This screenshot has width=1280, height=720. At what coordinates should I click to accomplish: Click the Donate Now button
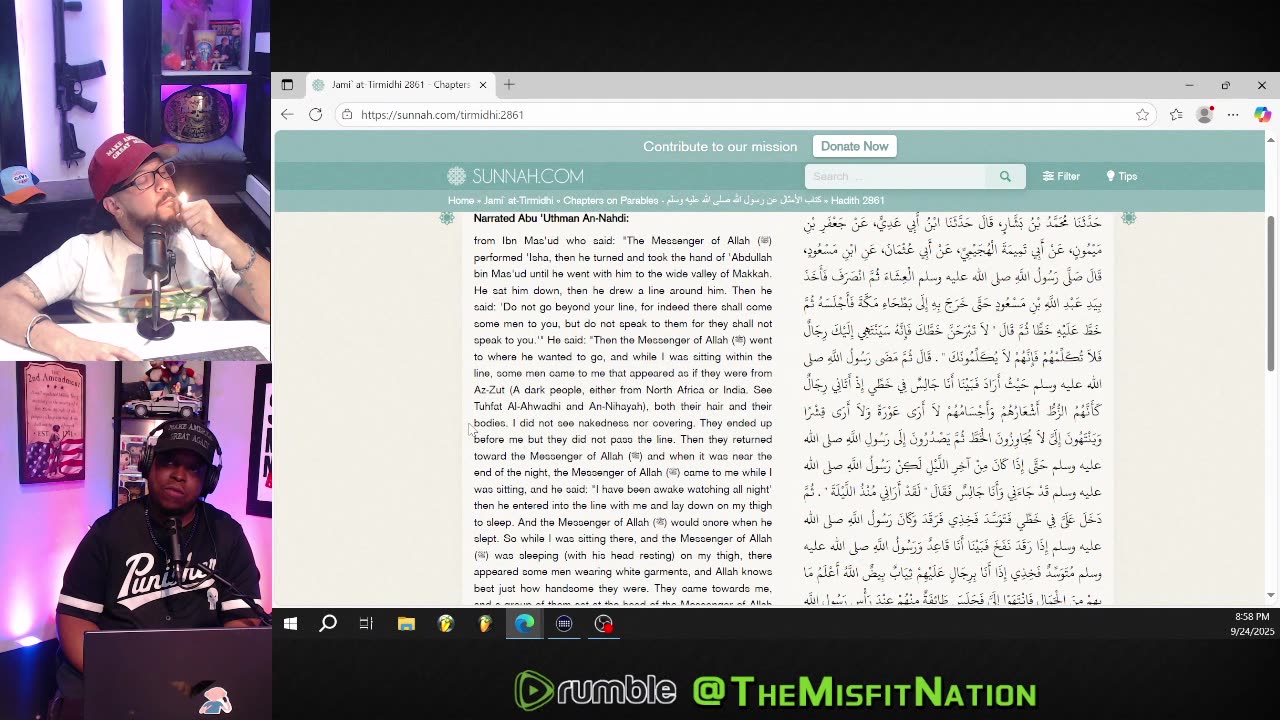[x=854, y=146]
